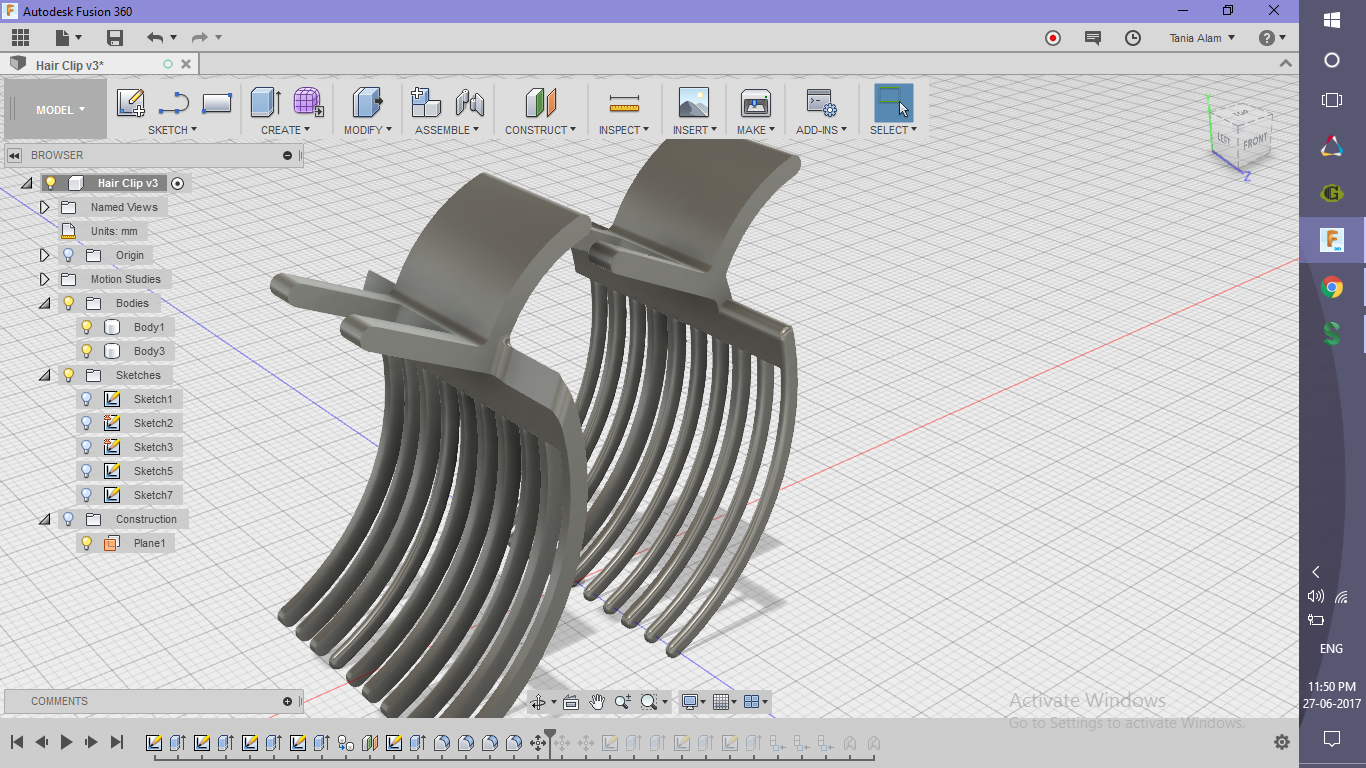Click the Move feature in timeline
The image size is (1366, 768).
pyautogui.click(x=538, y=743)
